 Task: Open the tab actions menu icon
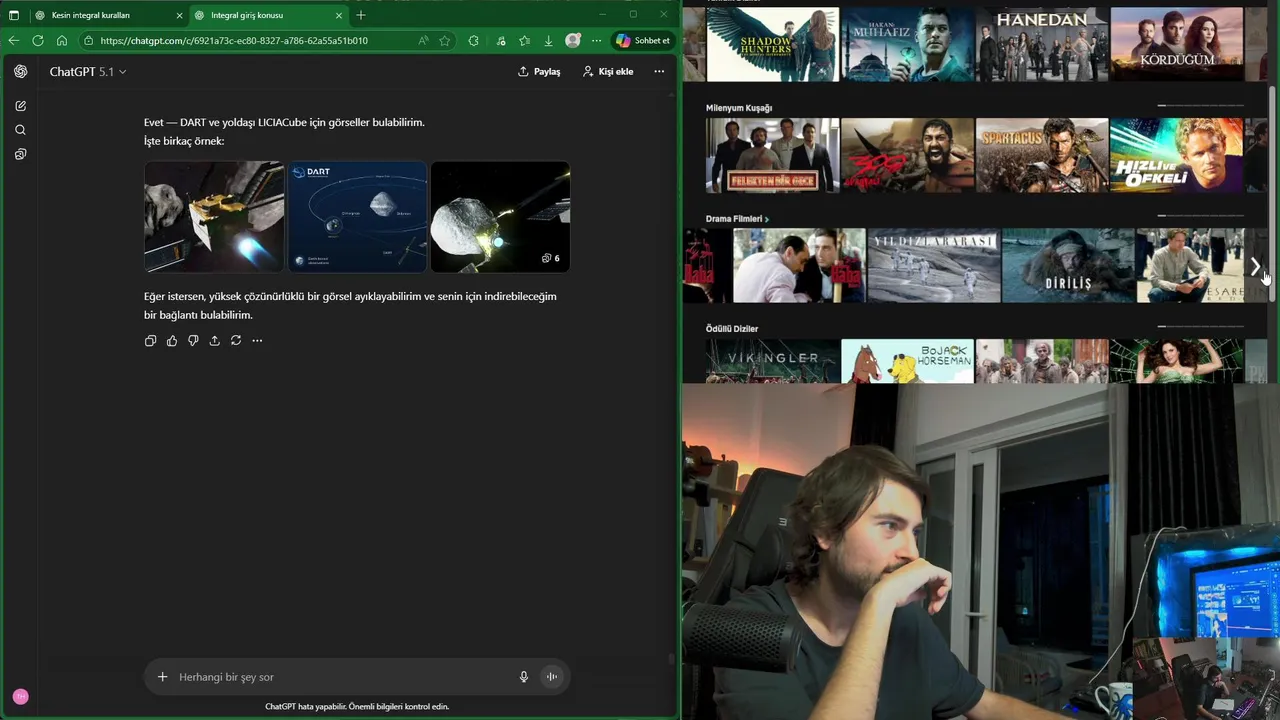[14, 15]
